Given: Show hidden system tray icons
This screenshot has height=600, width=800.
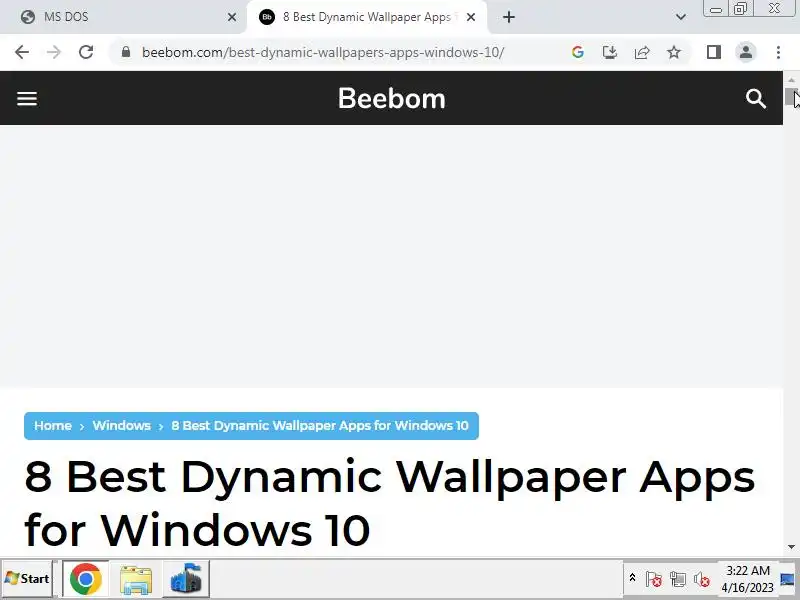Looking at the screenshot, I should (x=632, y=578).
